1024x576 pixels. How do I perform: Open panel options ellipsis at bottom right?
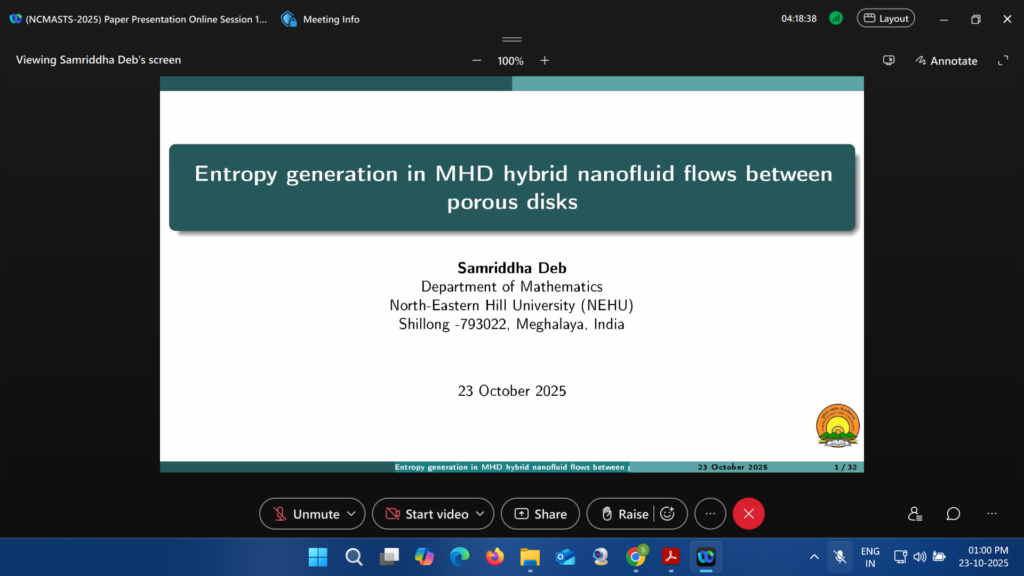click(991, 514)
